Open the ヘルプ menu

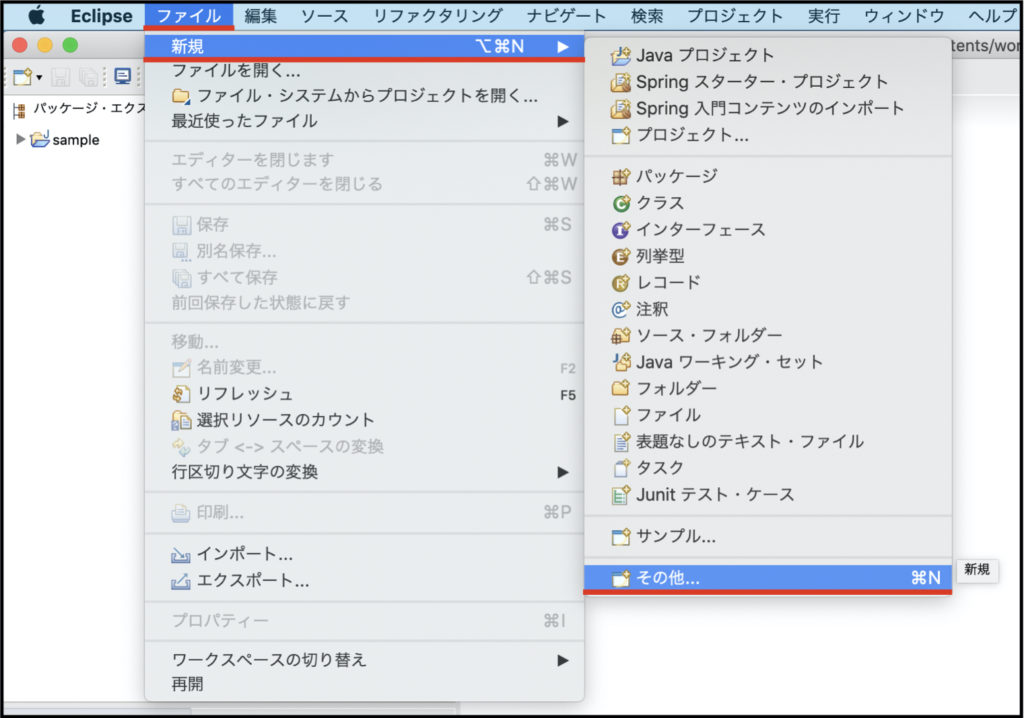click(x=992, y=16)
